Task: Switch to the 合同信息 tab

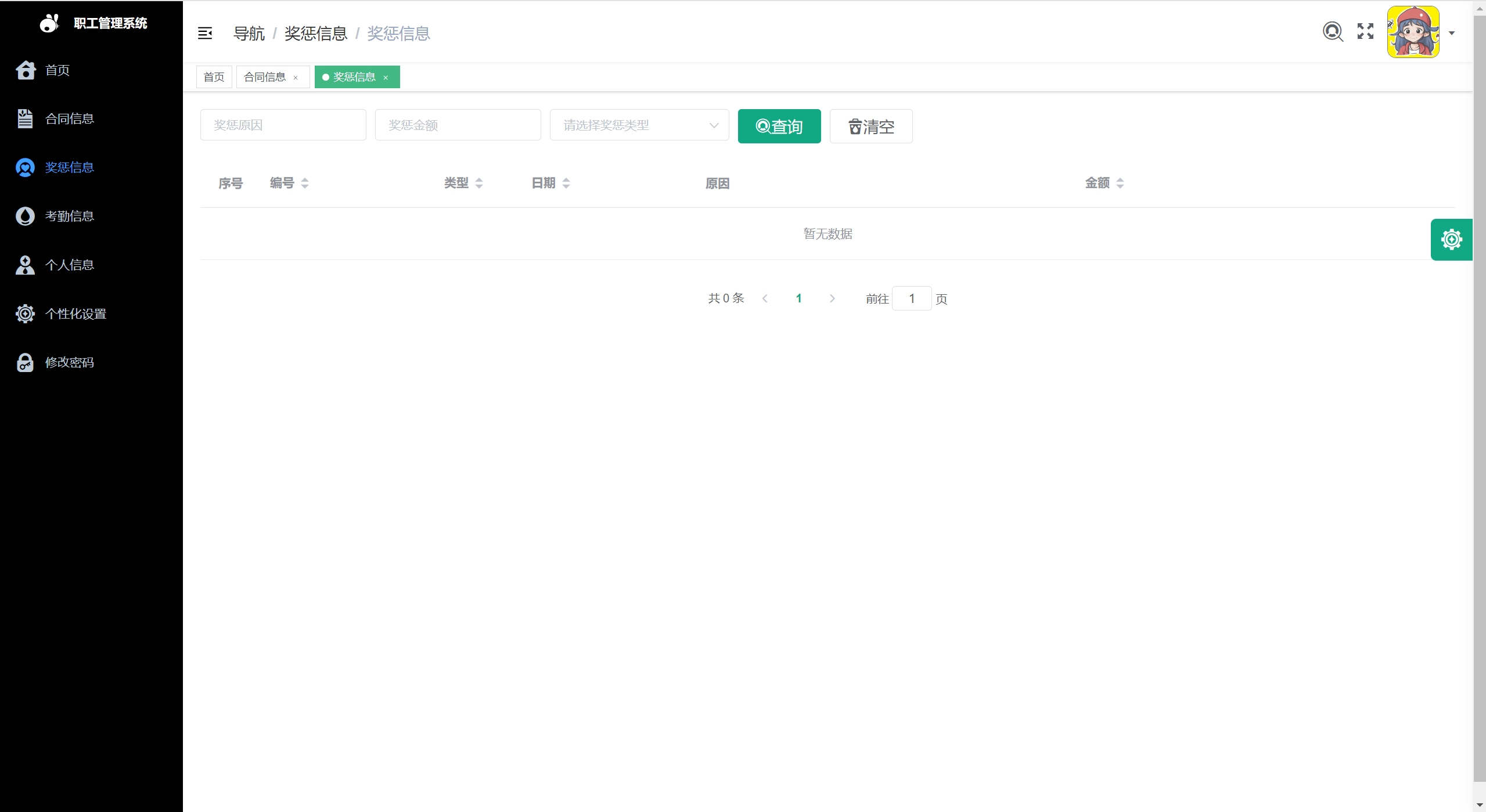Action: (265, 77)
